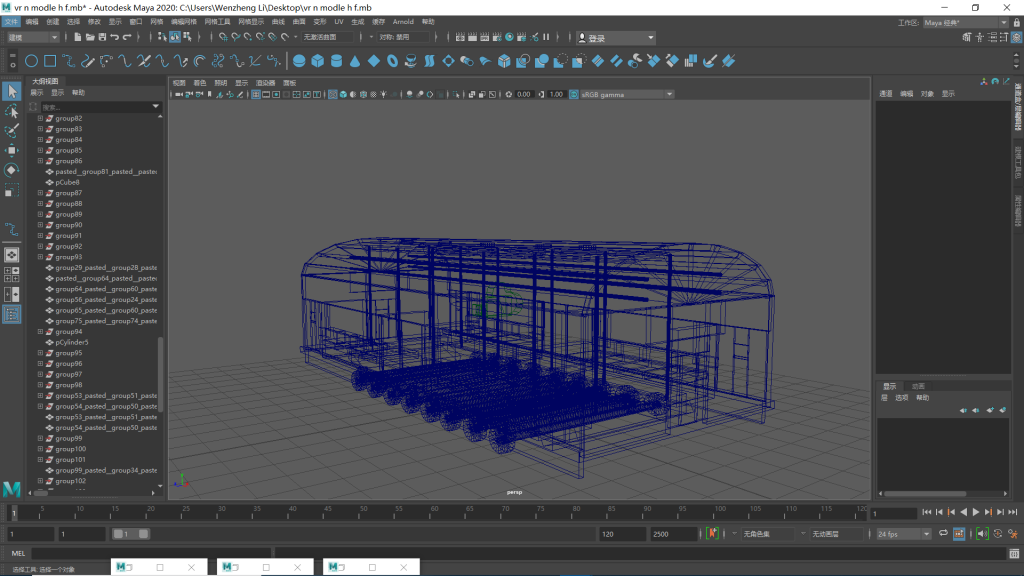The height and width of the screenshot is (576, 1024).
Task: Toggle the workspace lock icon
Action: click(1017, 23)
